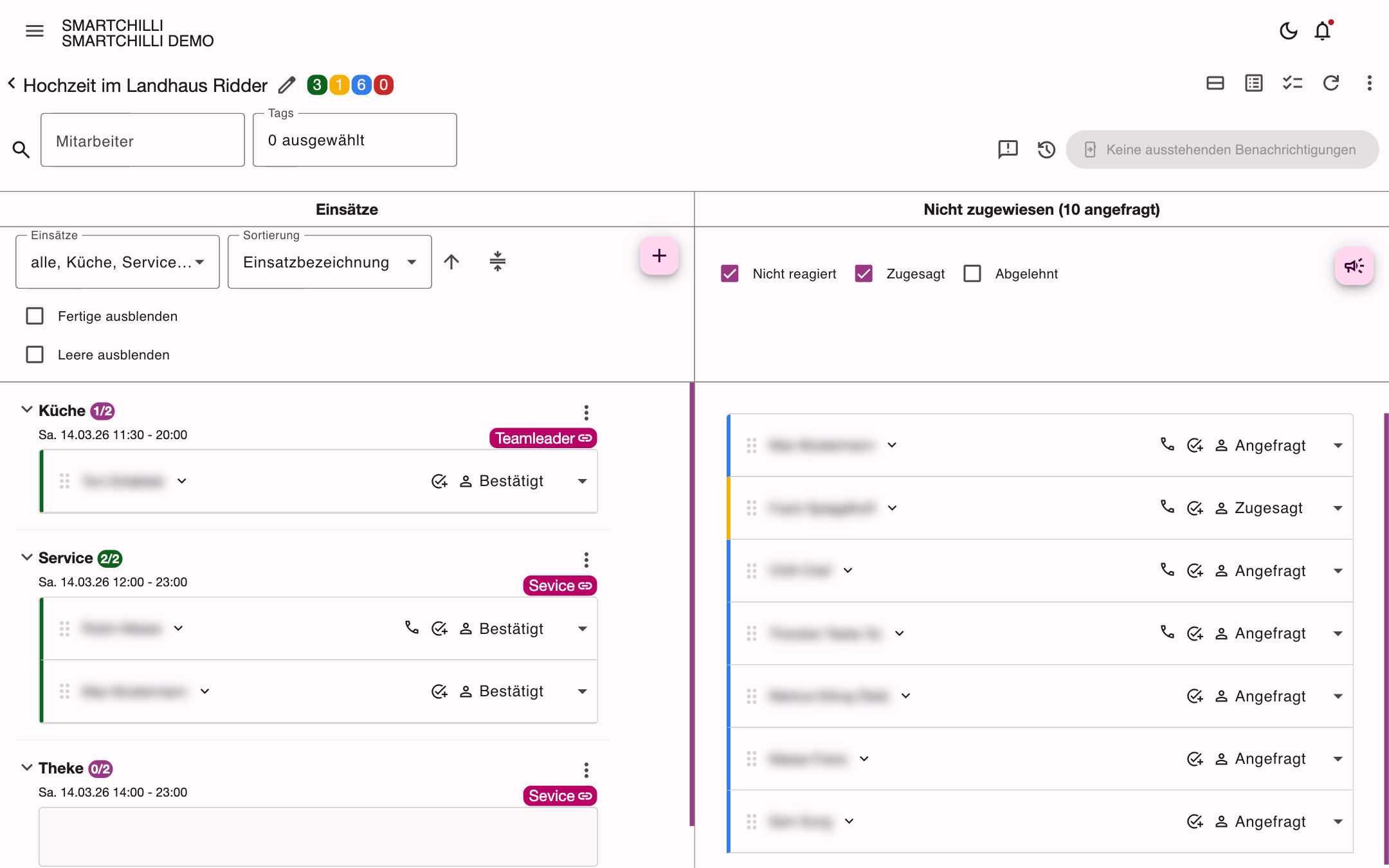The image size is (1389, 868).
Task: Collapse all Einsätze icon
Action: [498, 261]
